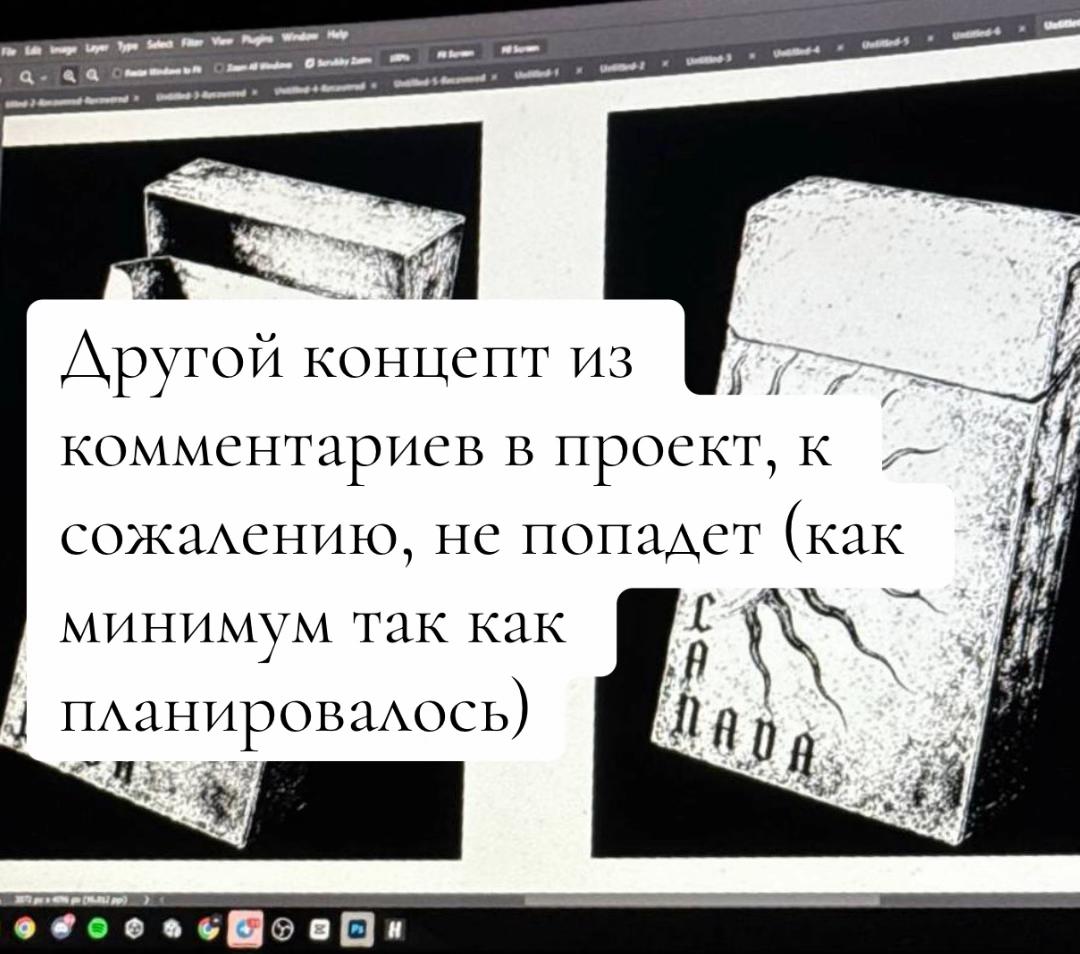The height and width of the screenshot is (954, 1080).
Task: Switch to the Untitled-5 document tab
Action: coord(887,45)
